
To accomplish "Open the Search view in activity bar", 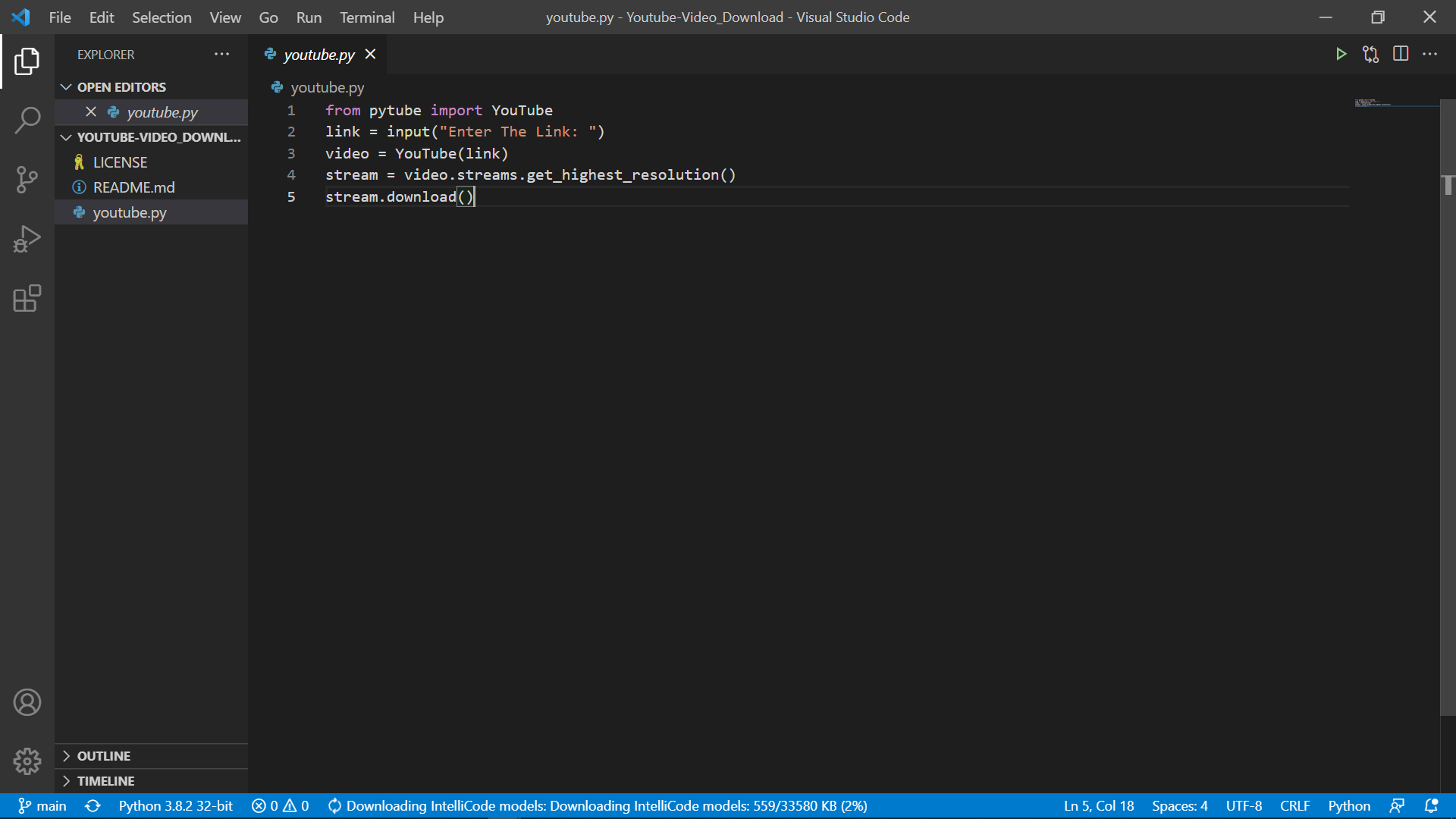I will tap(27, 120).
